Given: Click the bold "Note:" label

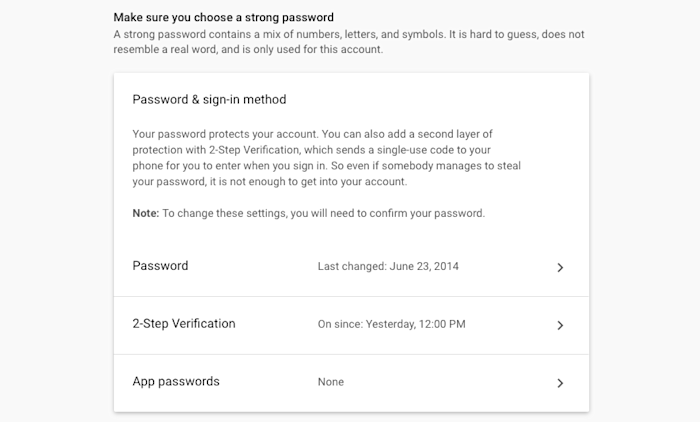Looking at the screenshot, I should pos(146,213).
